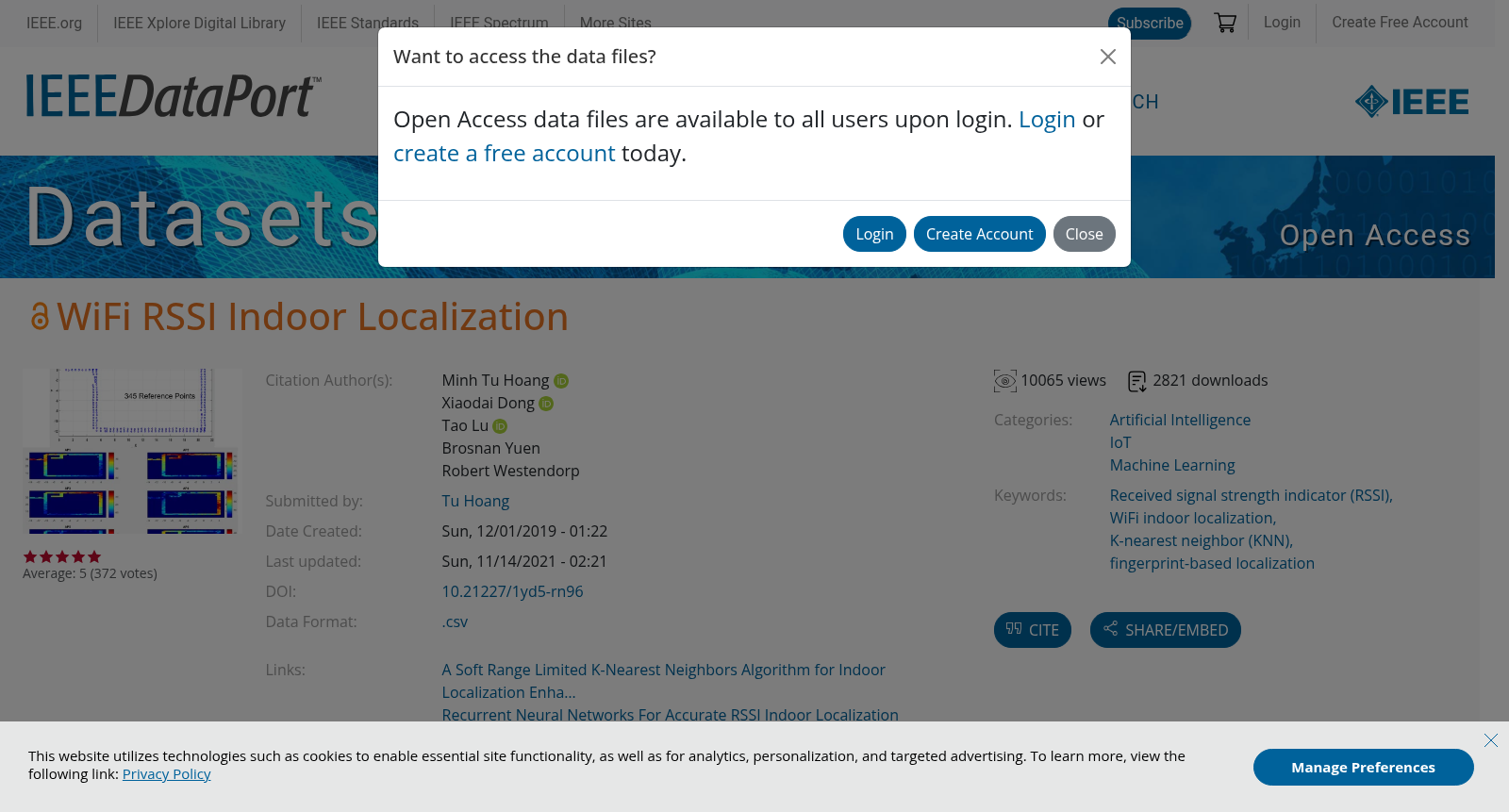This screenshot has width=1509, height=812.
Task: Open the IEEE DataPort logo home link
Action: [x=174, y=95]
